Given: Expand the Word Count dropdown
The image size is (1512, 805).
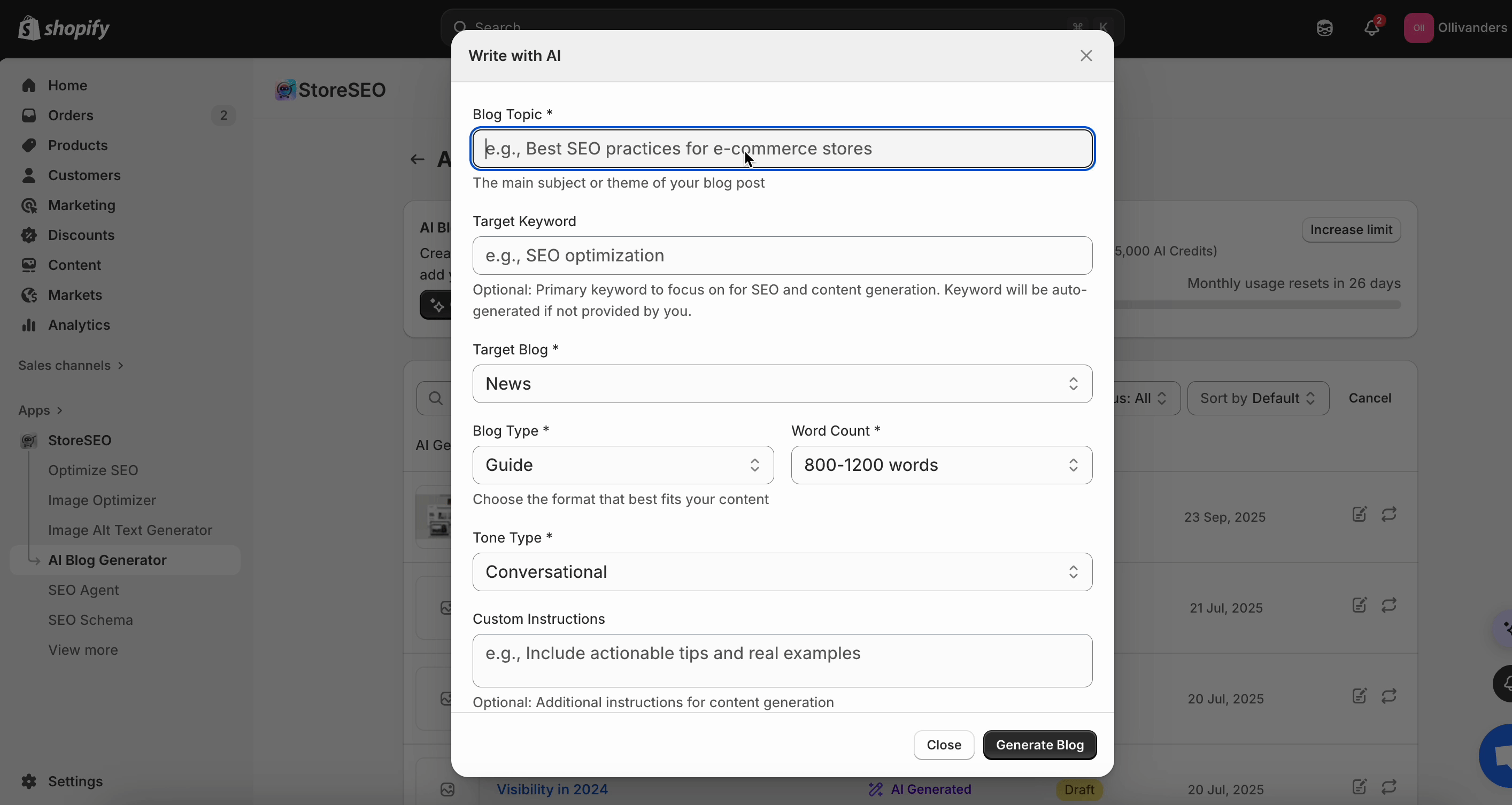Looking at the screenshot, I should tap(941, 465).
